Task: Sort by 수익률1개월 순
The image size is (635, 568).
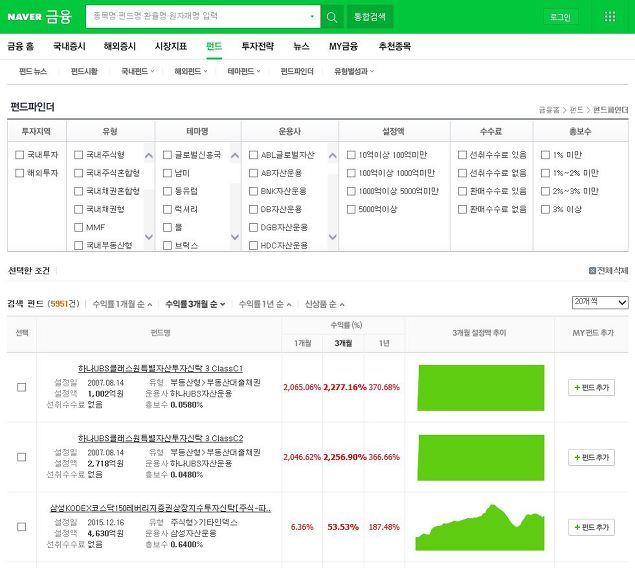Action: point(122,304)
